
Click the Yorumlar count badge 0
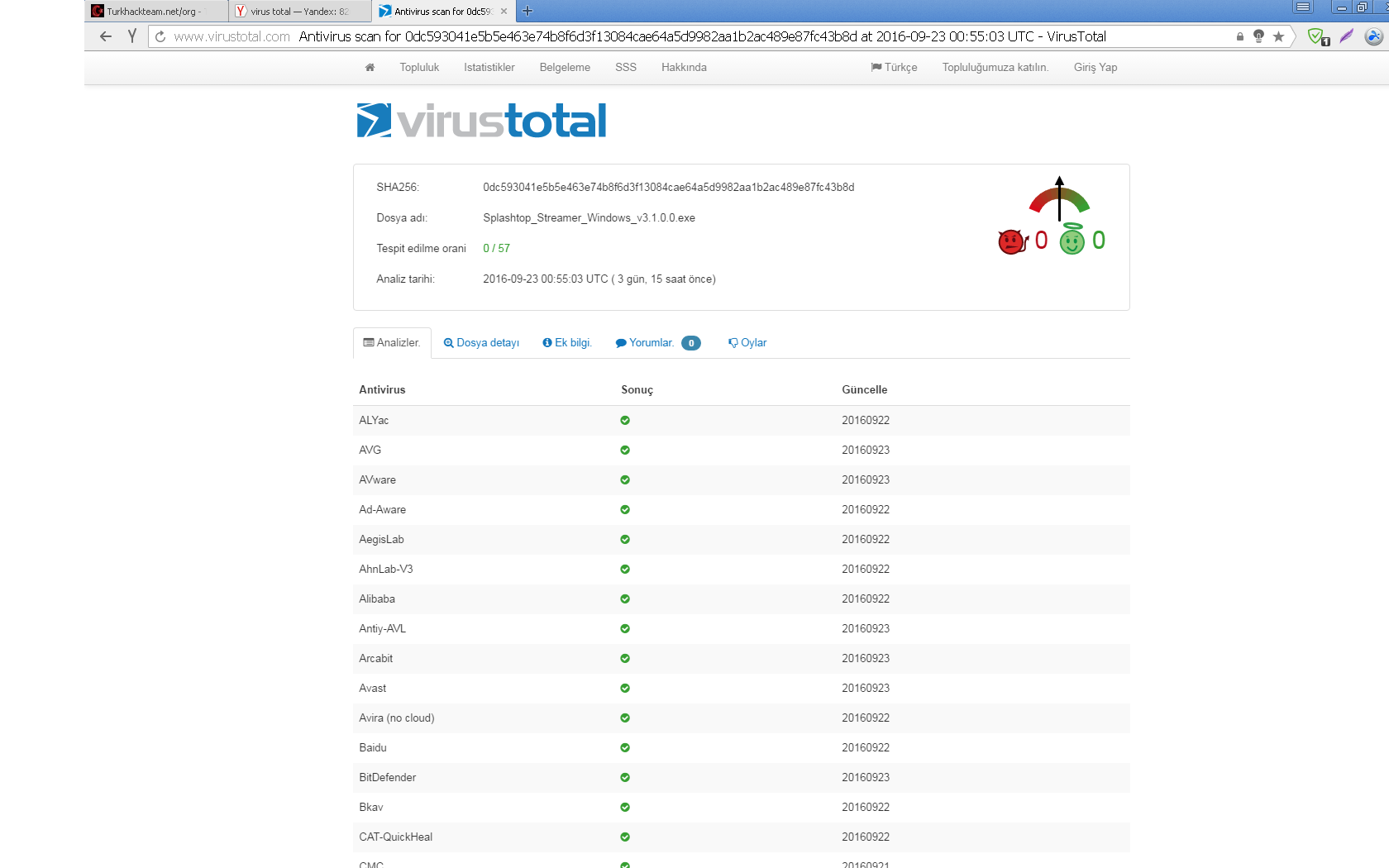click(691, 343)
